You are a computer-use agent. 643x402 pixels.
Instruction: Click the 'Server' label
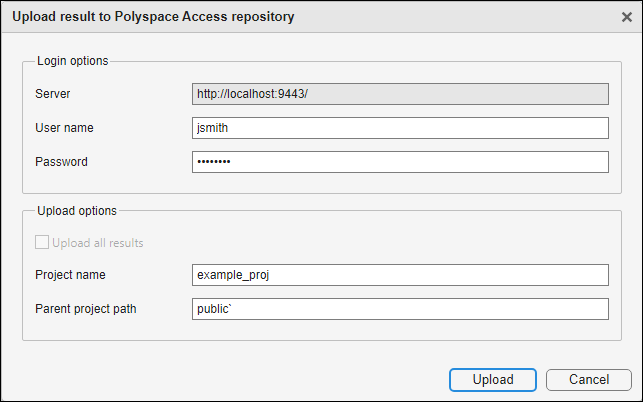tap(52, 94)
